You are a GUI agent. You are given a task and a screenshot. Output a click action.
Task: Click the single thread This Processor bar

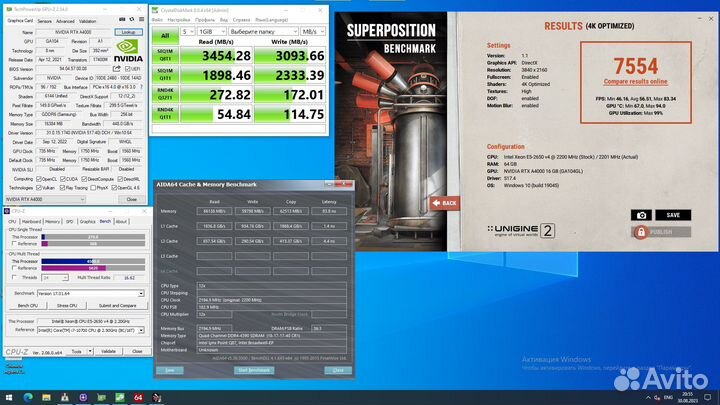pos(93,237)
